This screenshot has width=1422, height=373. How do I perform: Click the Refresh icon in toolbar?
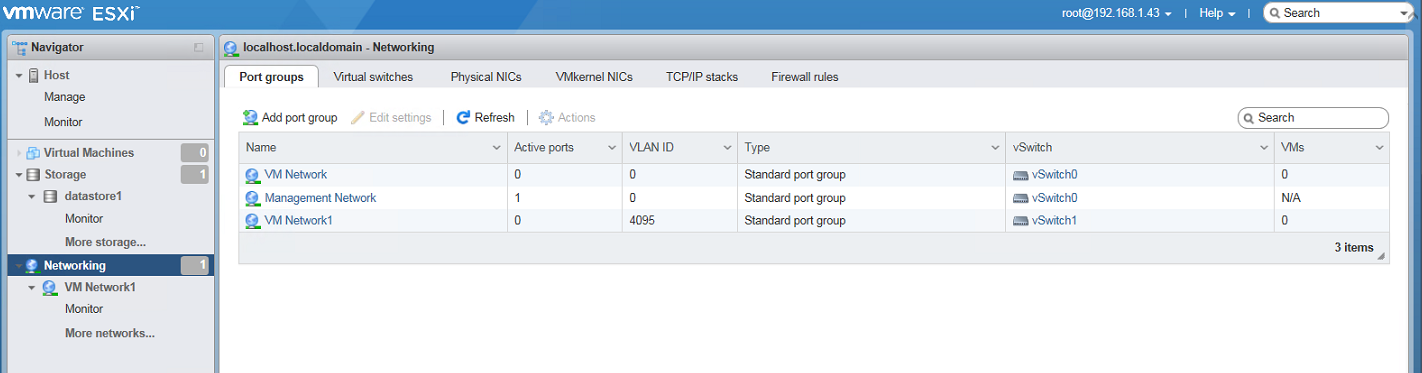pos(463,118)
